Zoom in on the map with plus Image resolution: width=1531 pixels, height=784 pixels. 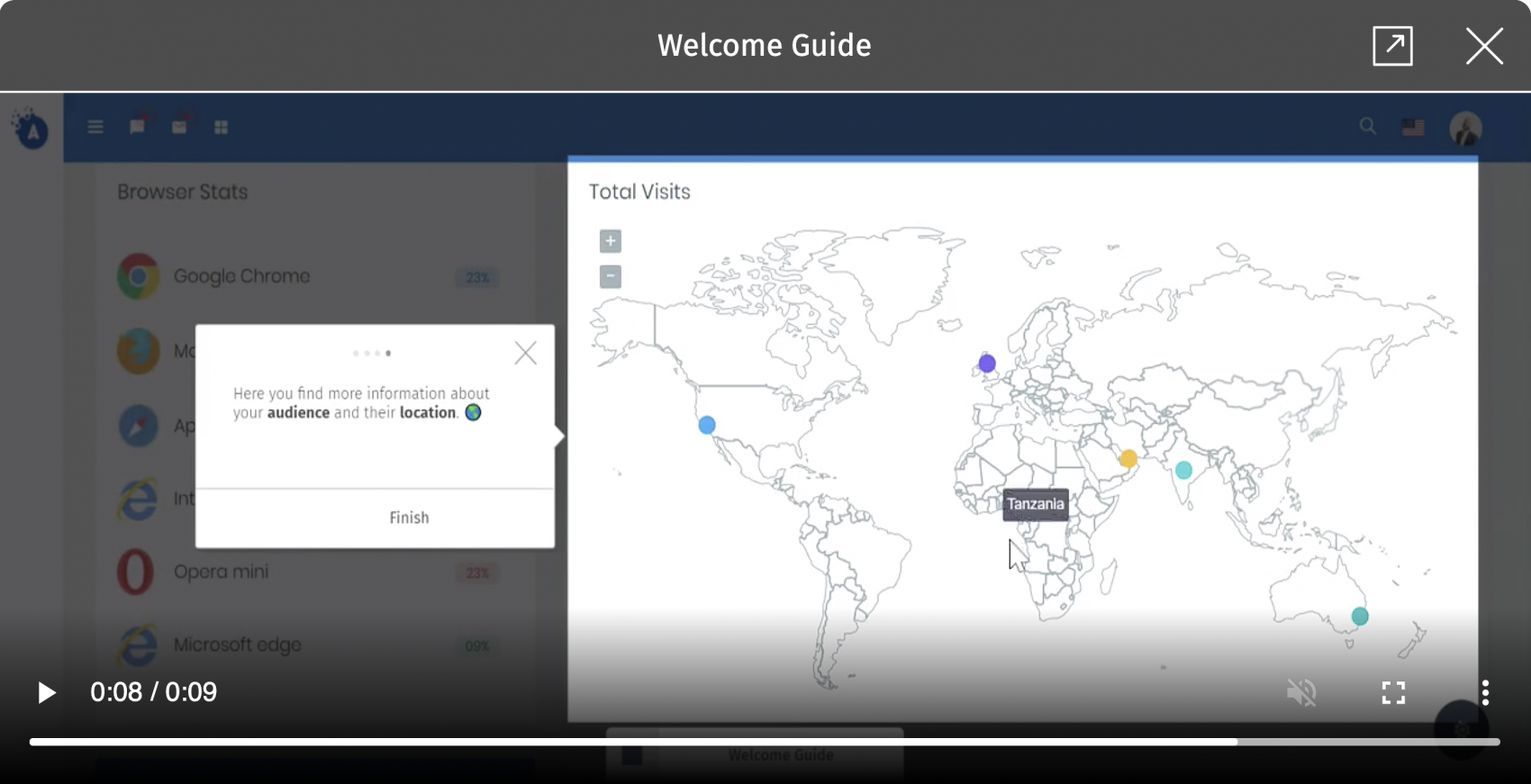611,241
